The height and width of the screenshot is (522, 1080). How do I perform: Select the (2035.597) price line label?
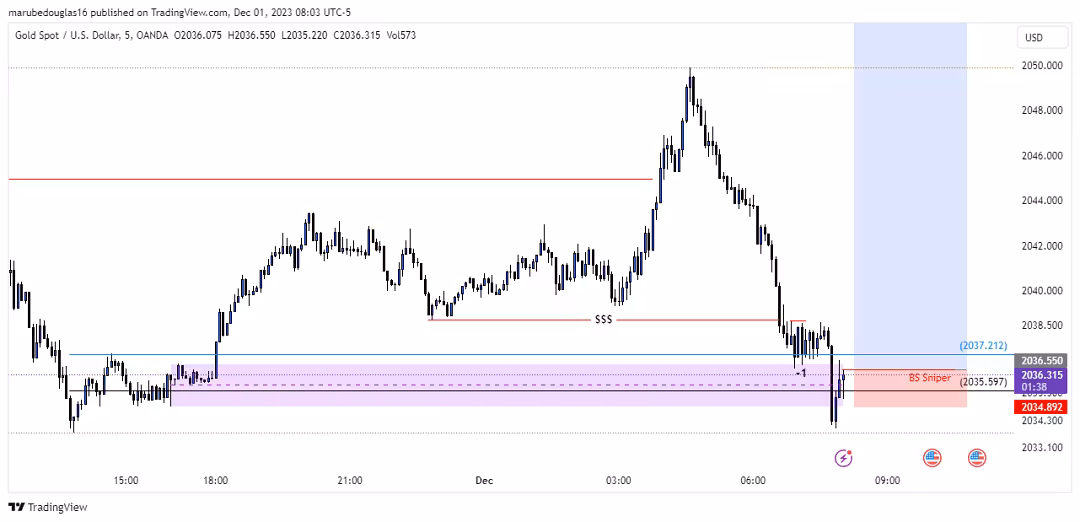point(984,382)
